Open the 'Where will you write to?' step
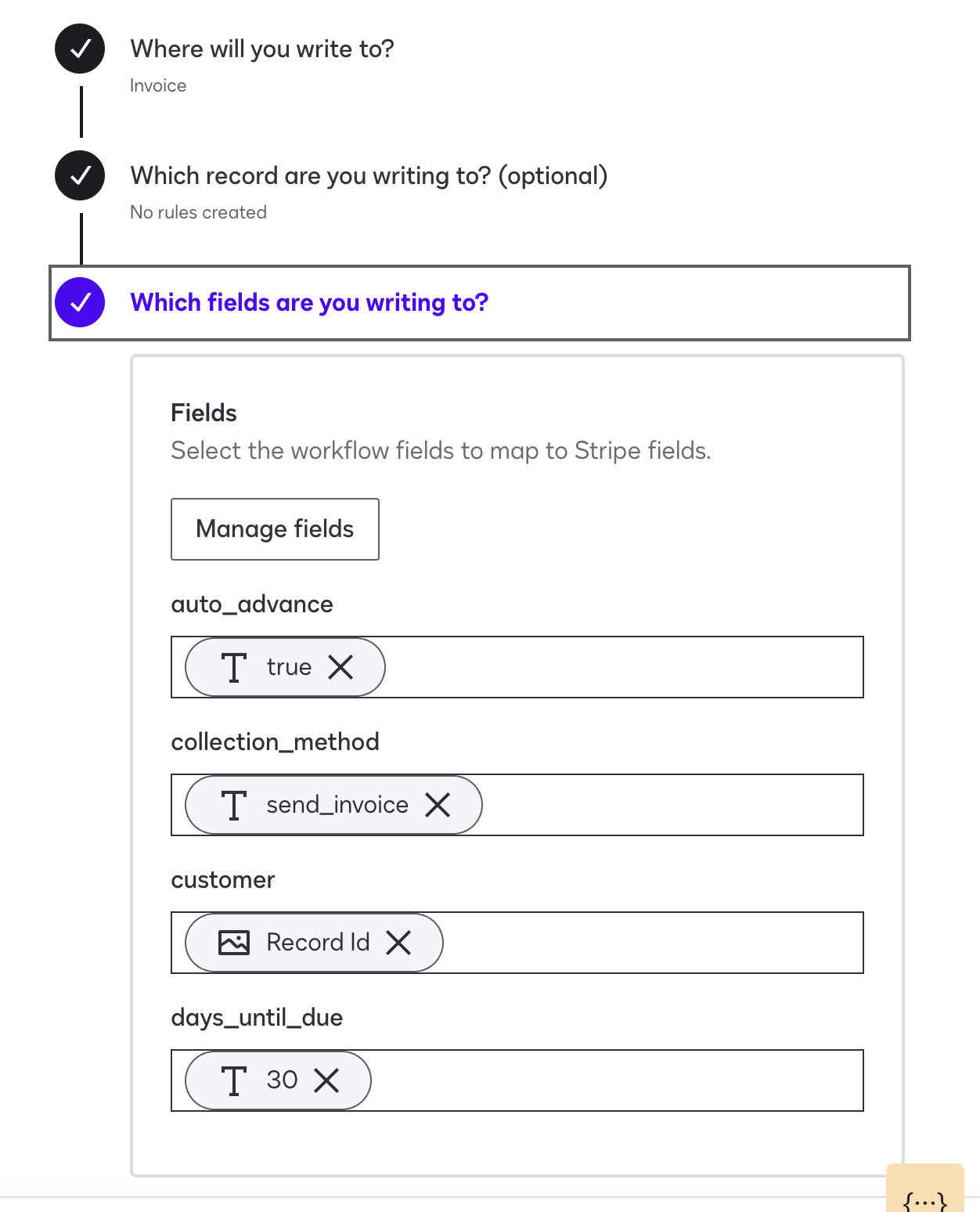This screenshot has width=980, height=1212. (263, 48)
